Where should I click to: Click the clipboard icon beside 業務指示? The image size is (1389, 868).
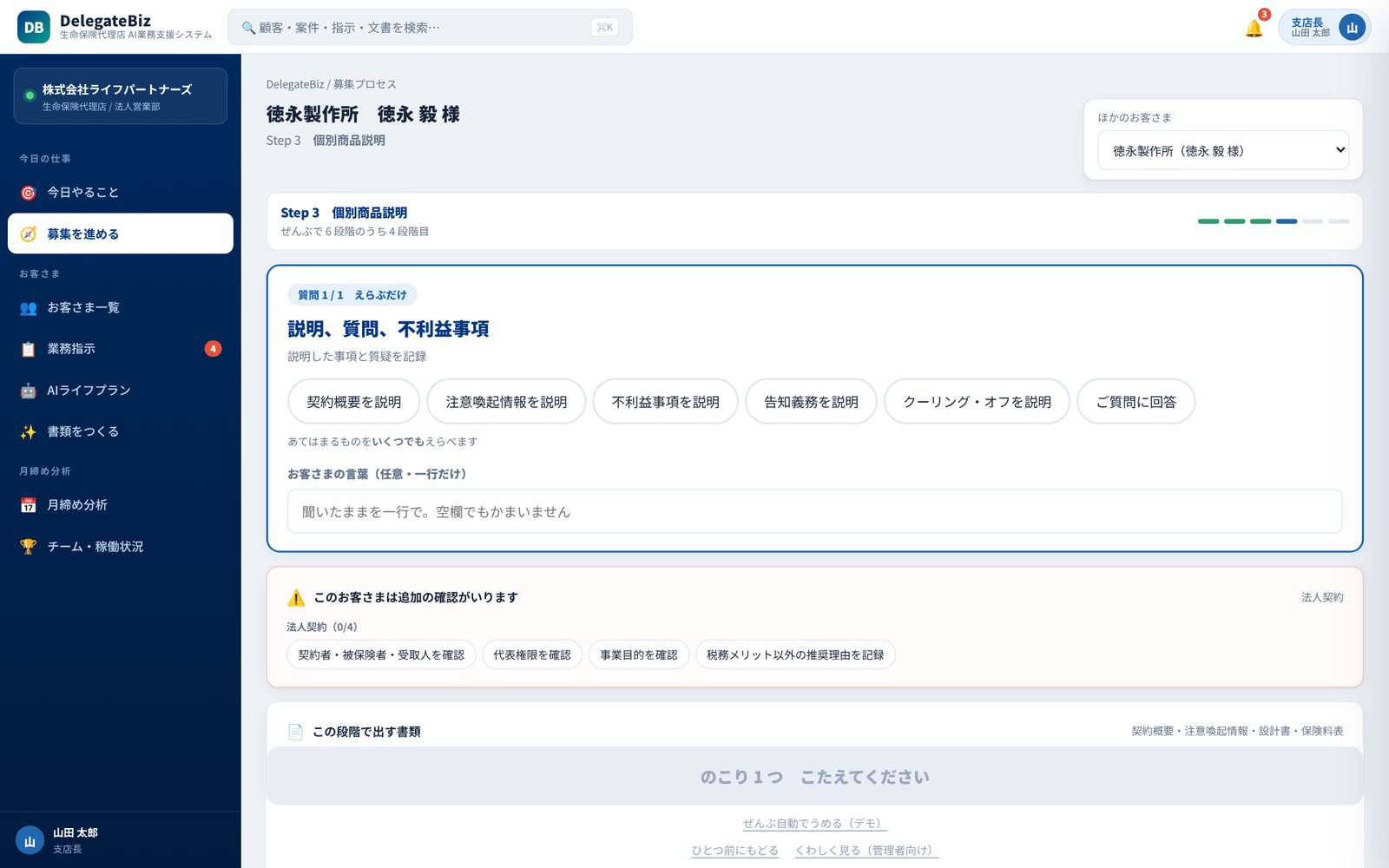[x=29, y=349]
